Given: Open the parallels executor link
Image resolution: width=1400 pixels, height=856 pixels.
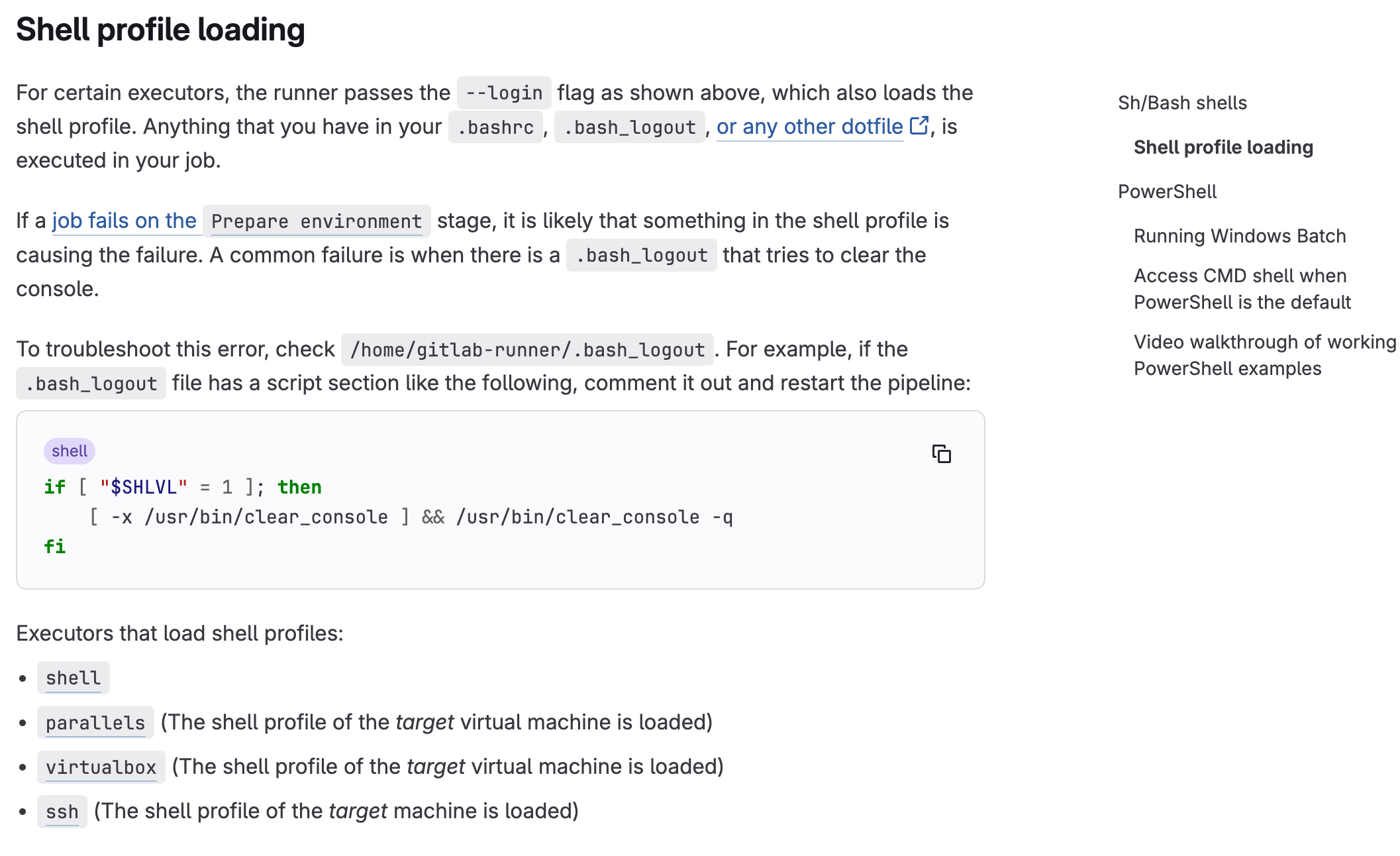Looking at the screenshot, I should (x=95, y=722).
